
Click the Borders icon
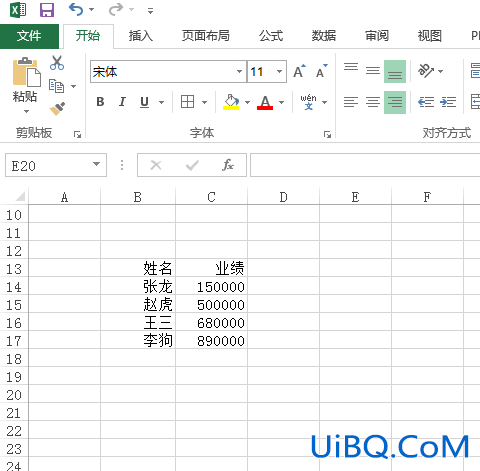187,102
